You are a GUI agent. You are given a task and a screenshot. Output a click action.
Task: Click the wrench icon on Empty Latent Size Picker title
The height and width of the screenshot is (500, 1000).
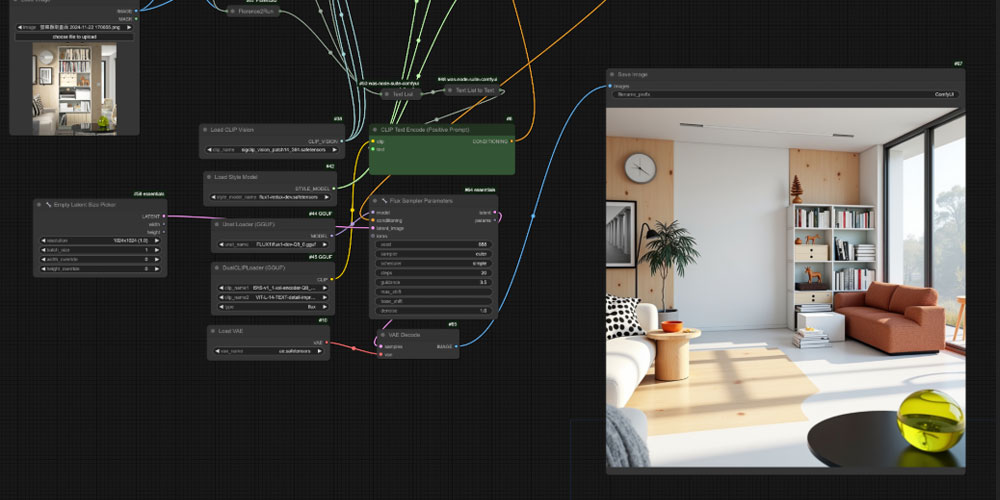click(x=48, y=205)
